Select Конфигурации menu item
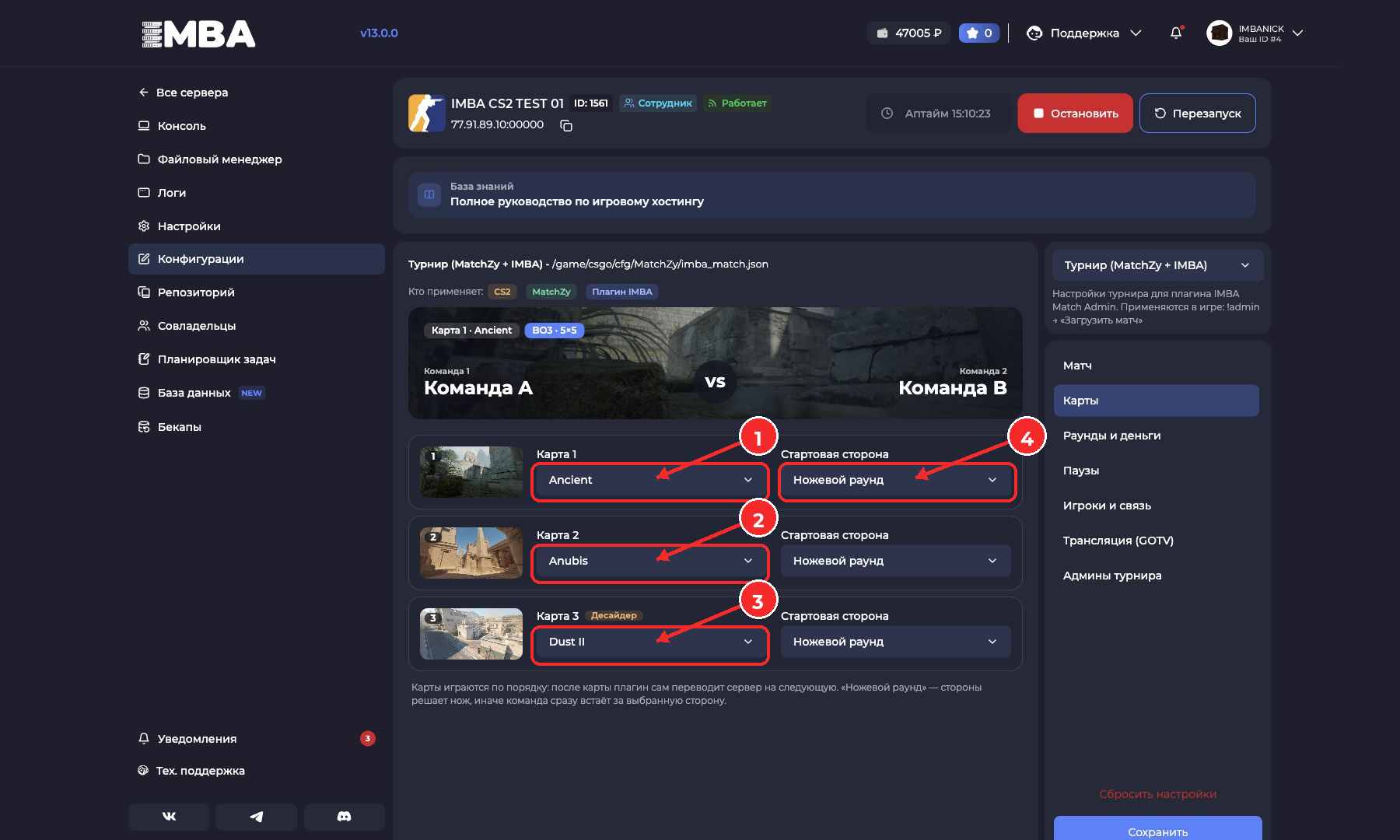The width and height of the screenshot is (1400, 840). click(257, 259)
